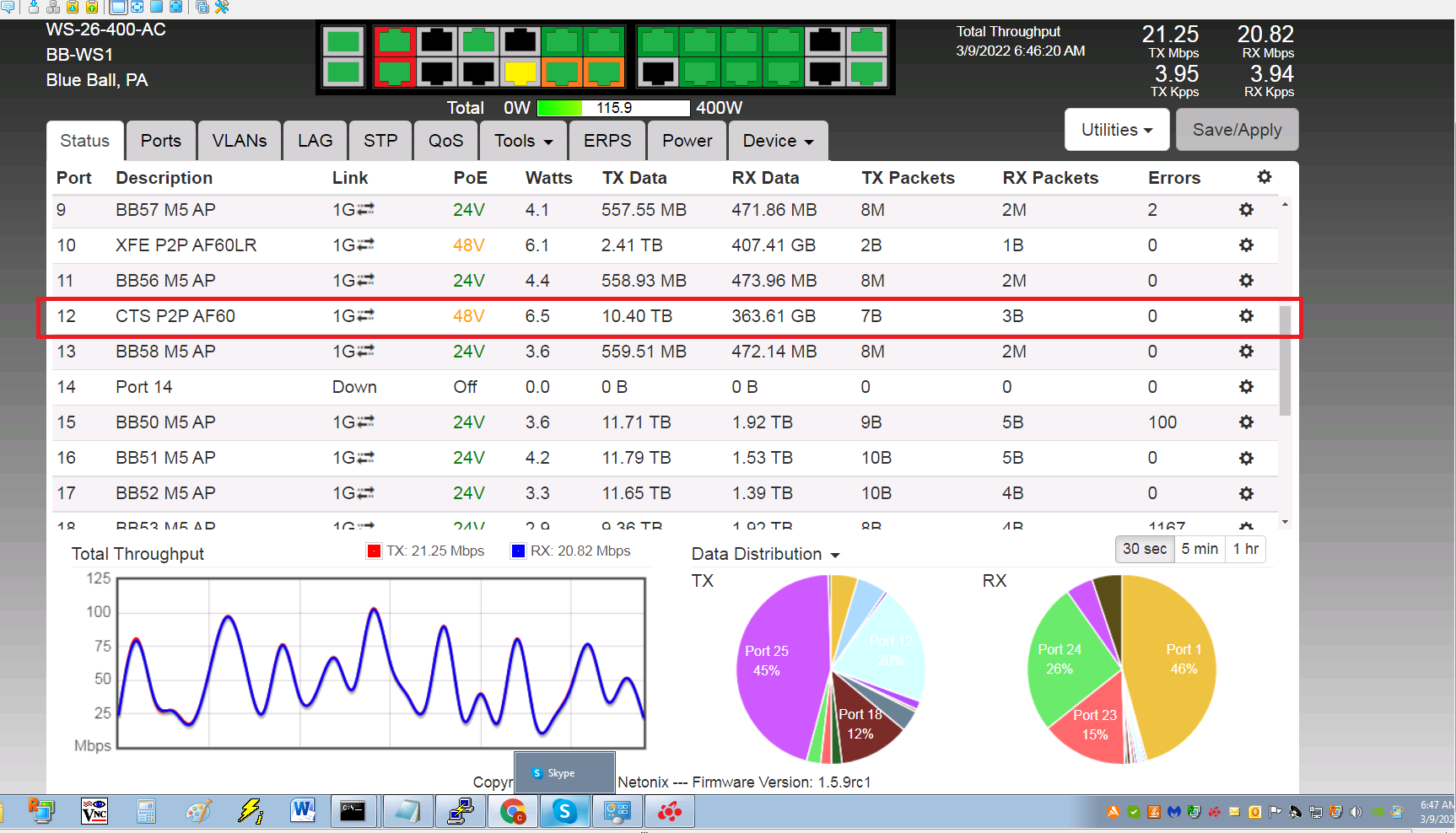Open the Utilities dropdown
Image resolution: width=1456 pixels, height=833 pixels.
(1116, 130)
